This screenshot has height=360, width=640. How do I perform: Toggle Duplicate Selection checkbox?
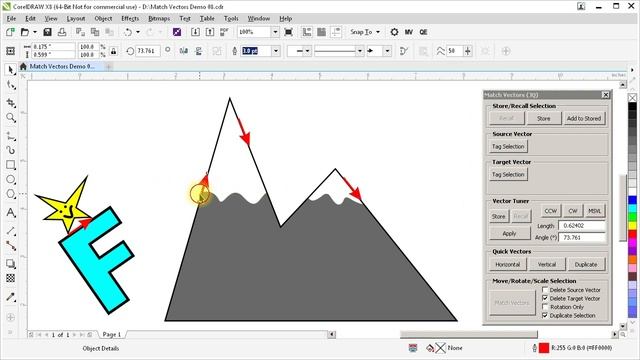(x=545, y=316)
